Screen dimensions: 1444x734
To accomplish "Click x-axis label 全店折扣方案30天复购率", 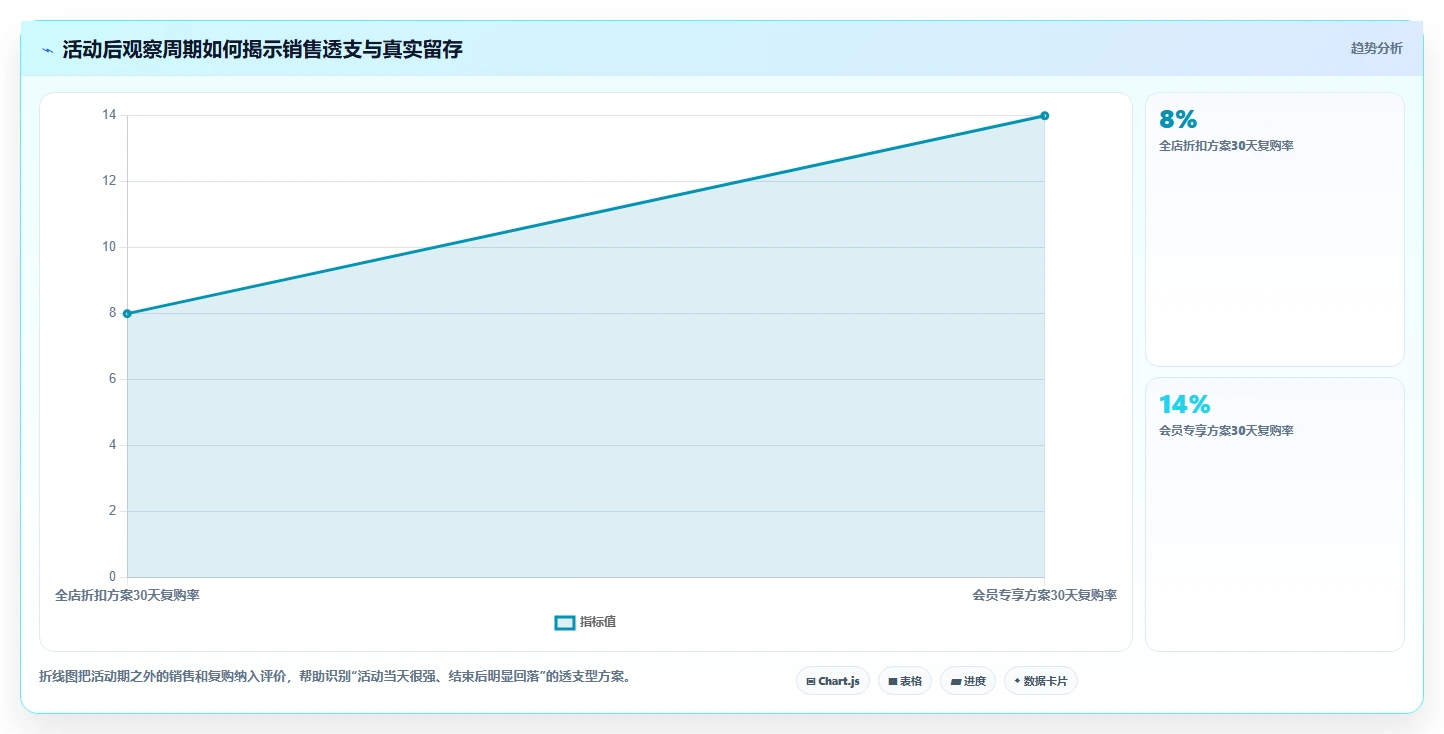I will [127, 595].
